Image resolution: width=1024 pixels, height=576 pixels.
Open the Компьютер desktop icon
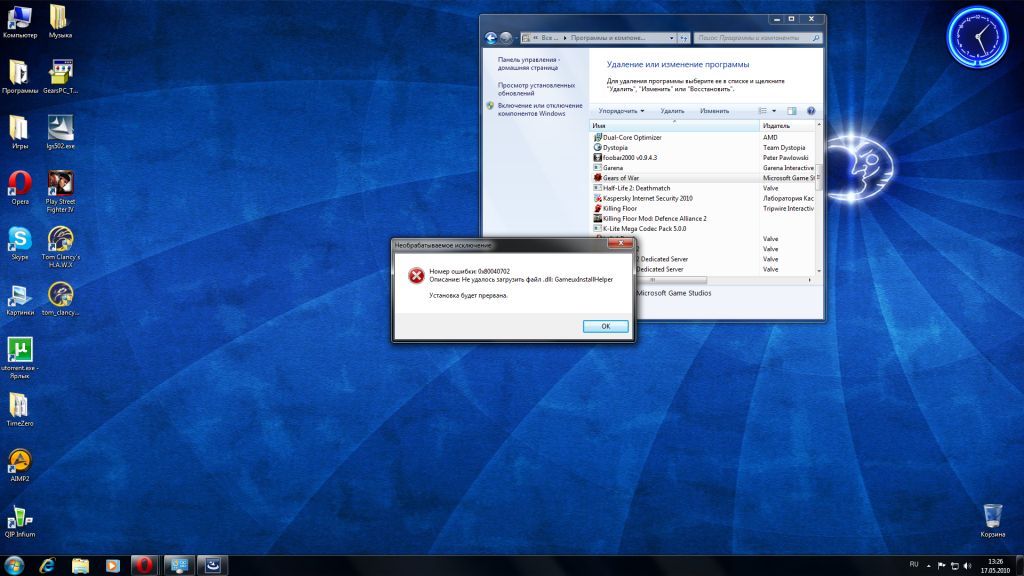click(x=20, y=22)
